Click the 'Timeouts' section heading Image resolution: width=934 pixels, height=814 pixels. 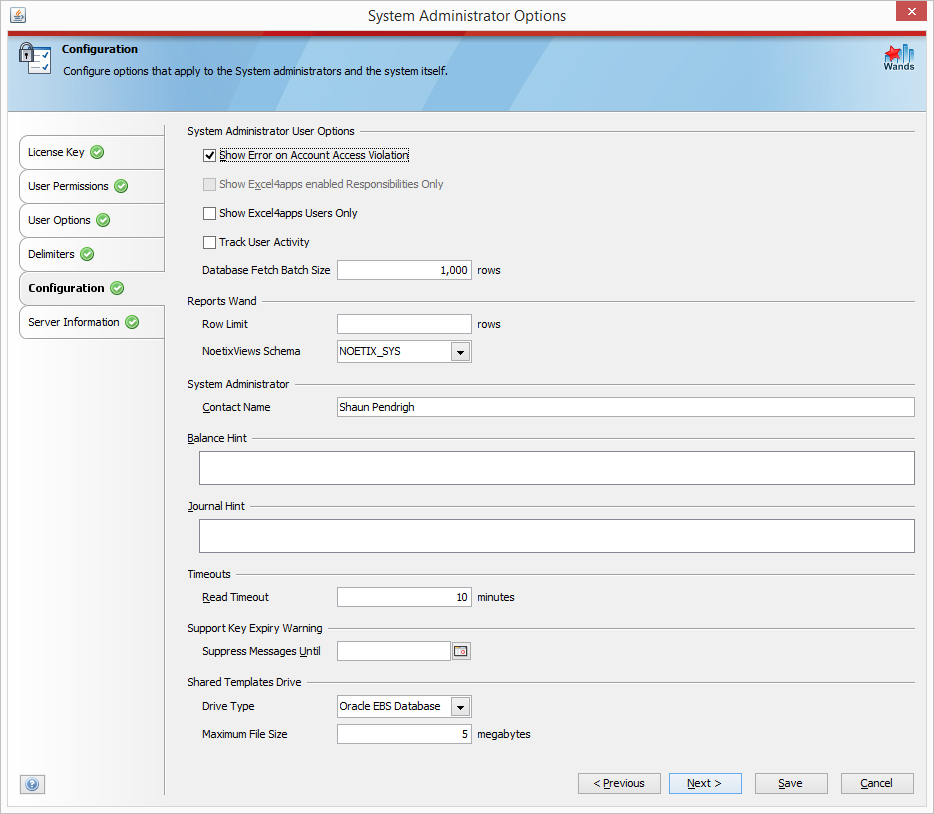208,574
